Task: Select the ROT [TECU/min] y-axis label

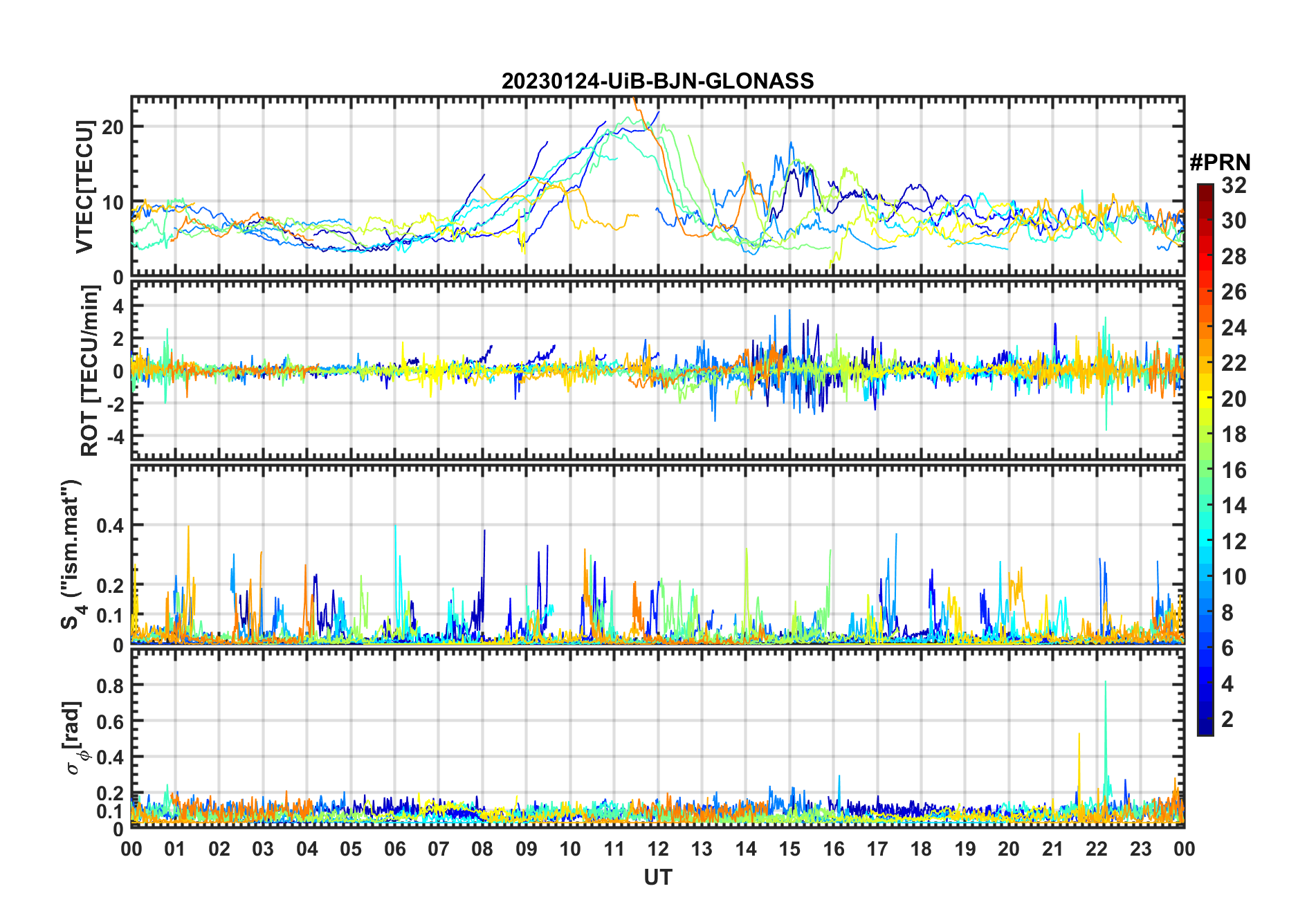Action: tap(90, 370)
